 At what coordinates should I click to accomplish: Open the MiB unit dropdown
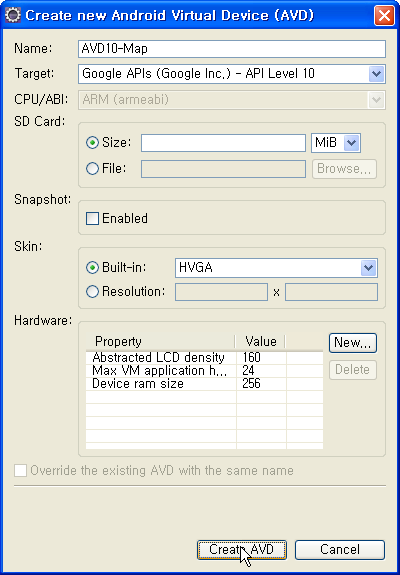[352, 143]
